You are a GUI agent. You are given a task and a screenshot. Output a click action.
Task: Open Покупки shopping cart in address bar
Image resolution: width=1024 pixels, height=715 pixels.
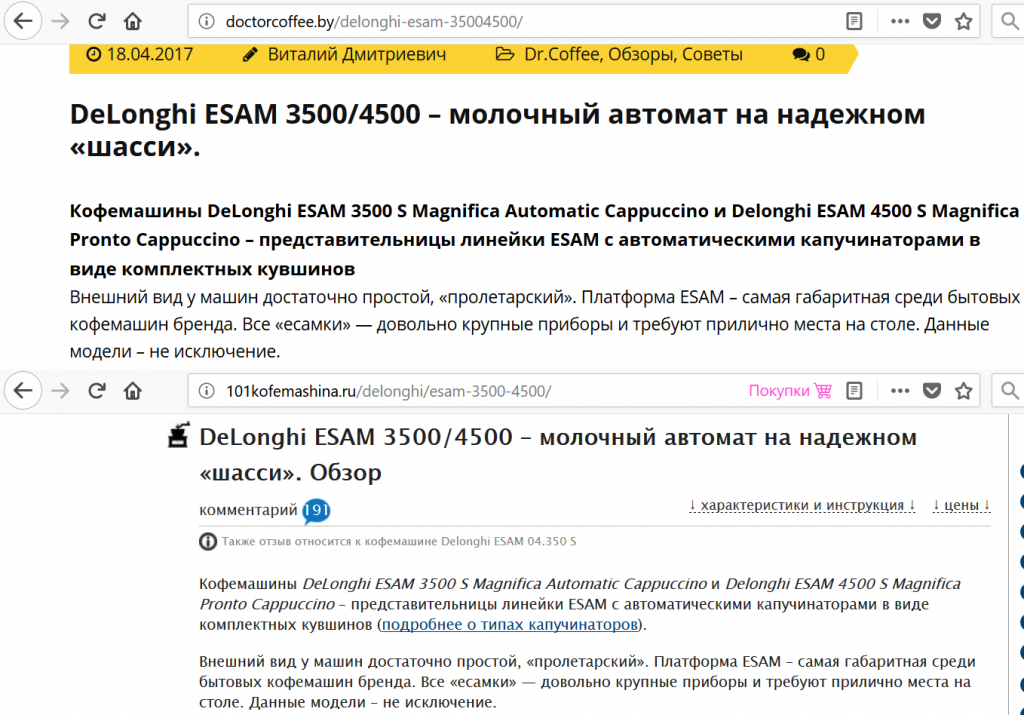click(x=790, y=390)
